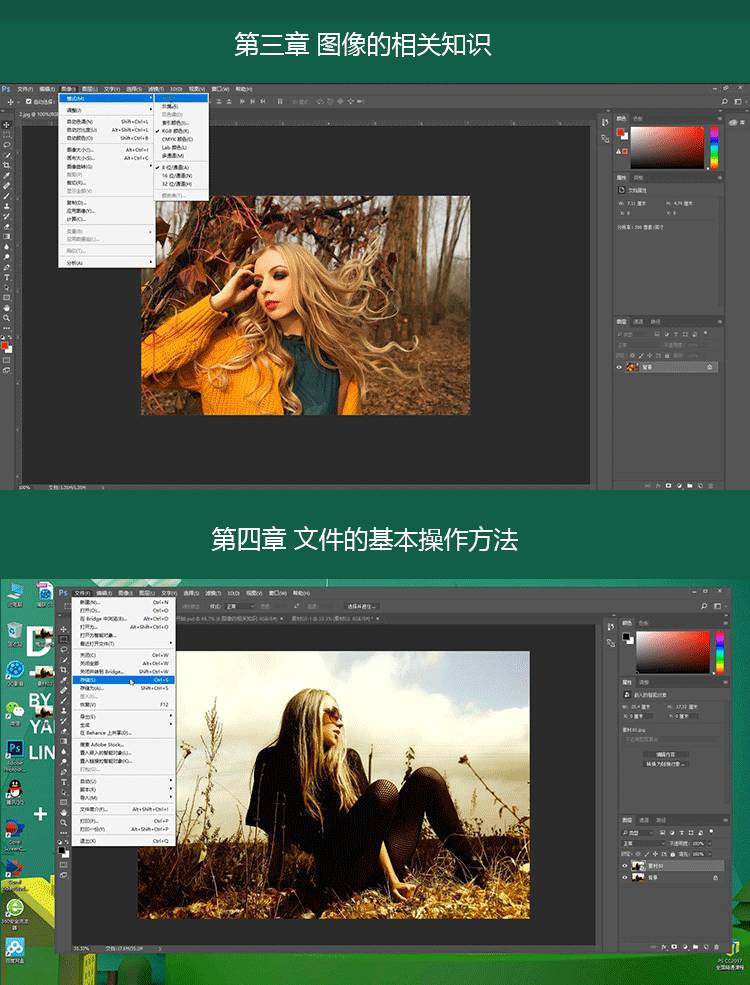Choose RGB 颜色 mode in the Mode submenu
750x985 pixels.
(182, 131)
